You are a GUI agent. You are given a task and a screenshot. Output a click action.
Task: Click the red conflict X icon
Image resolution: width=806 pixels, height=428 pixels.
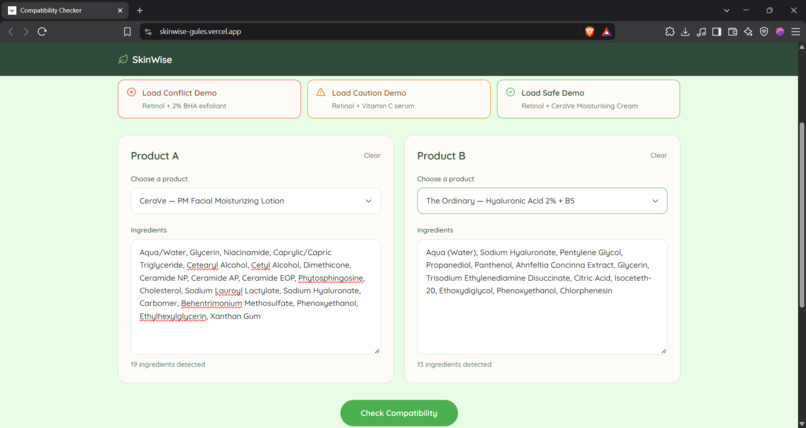132,92
